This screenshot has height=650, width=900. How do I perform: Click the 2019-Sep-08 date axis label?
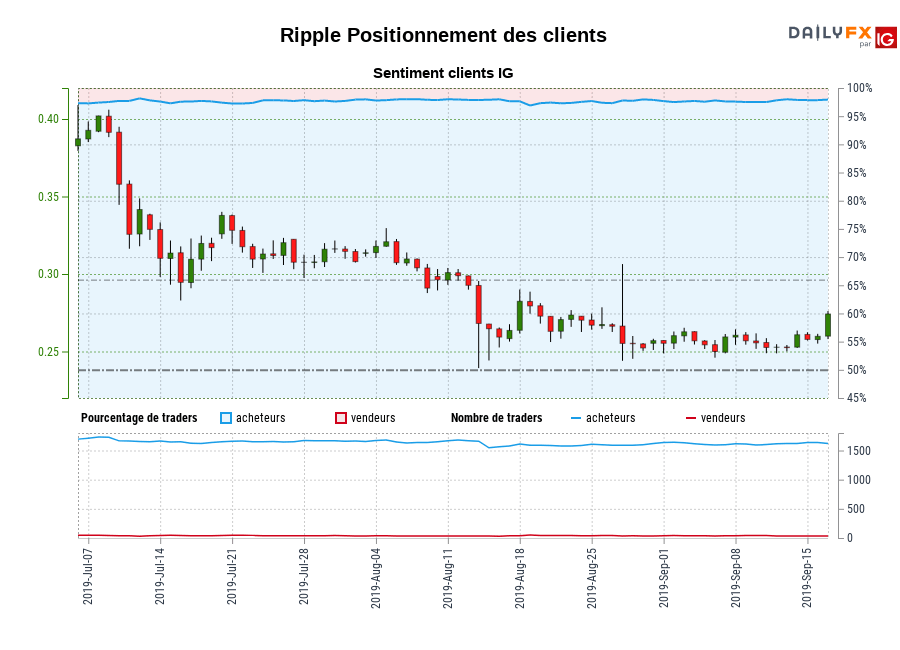pyautogui.click(x=736, y=578)
